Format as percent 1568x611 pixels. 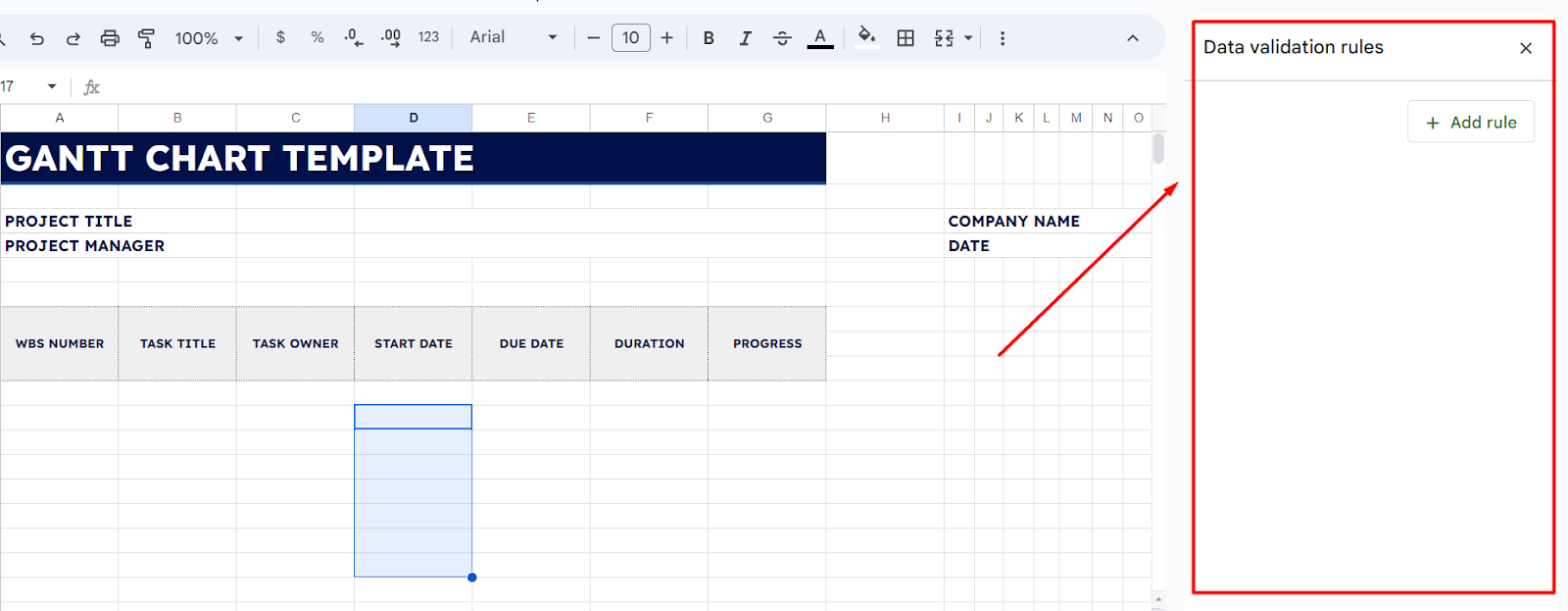318,37
